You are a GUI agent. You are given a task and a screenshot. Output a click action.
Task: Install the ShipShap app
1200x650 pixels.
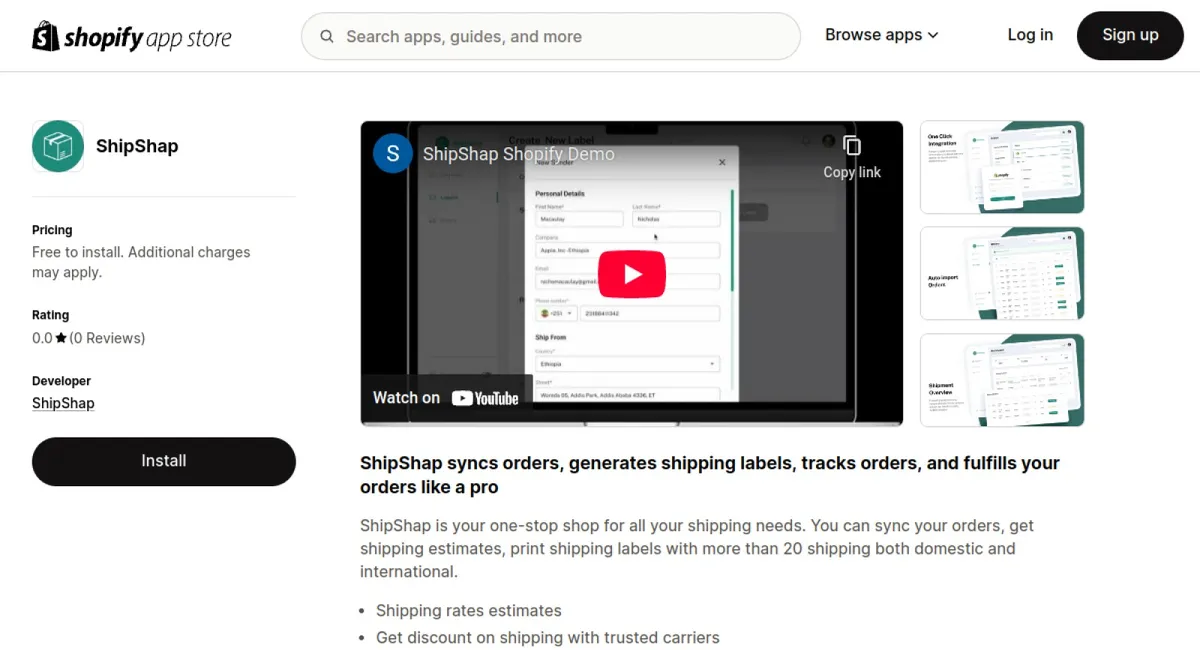click(164, 461)
